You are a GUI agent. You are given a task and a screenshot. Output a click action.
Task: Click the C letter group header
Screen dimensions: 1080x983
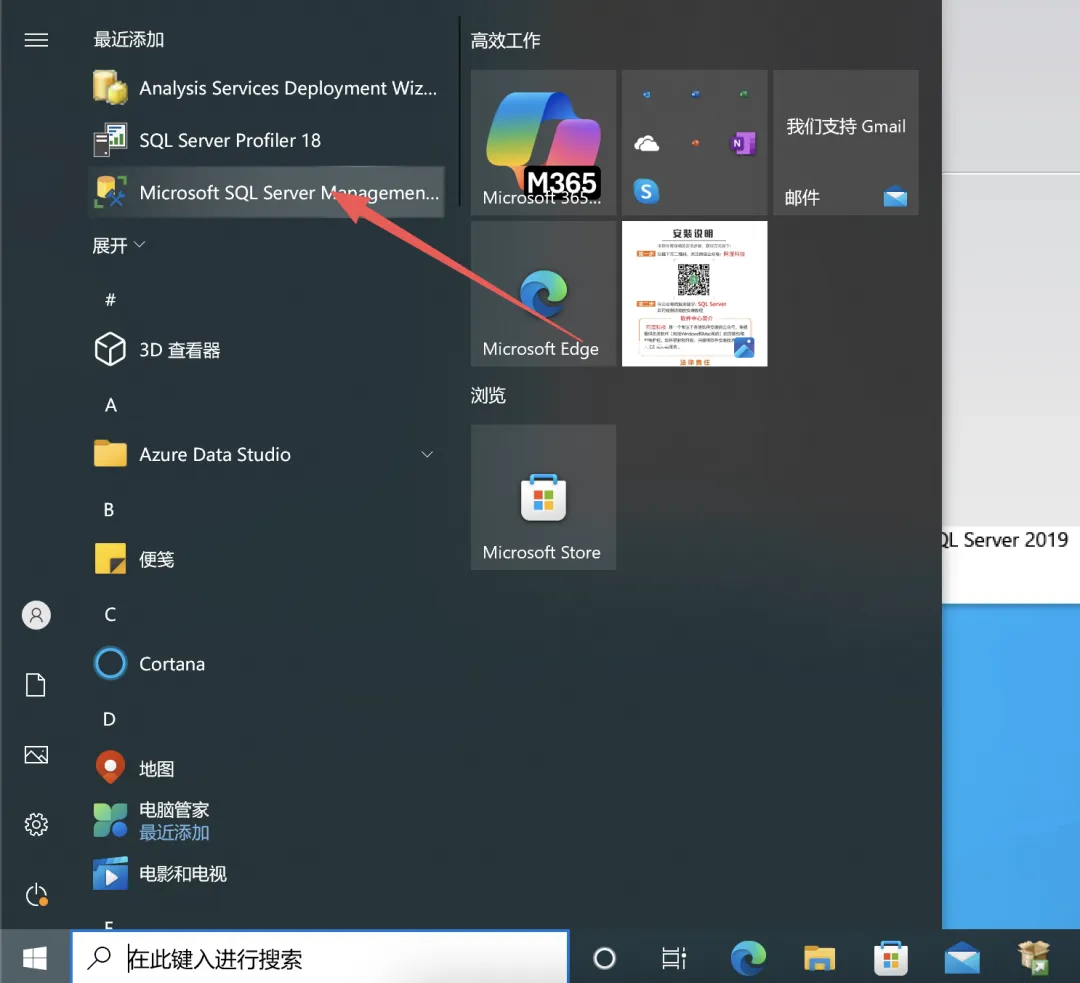pyautogui.click(x=110, y=614)
